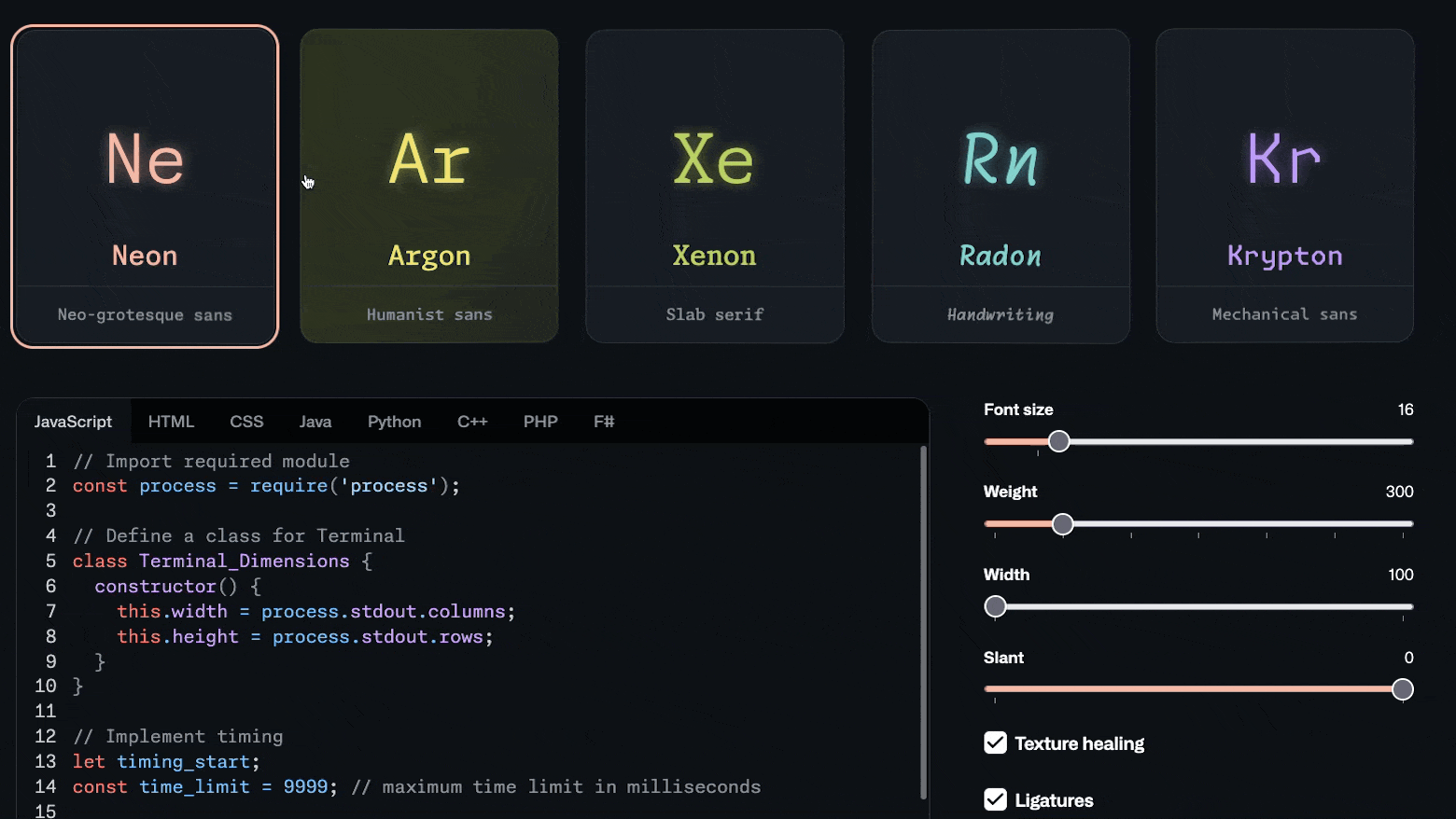Uncheck the Ligatures checkbox

coord(996,799)
